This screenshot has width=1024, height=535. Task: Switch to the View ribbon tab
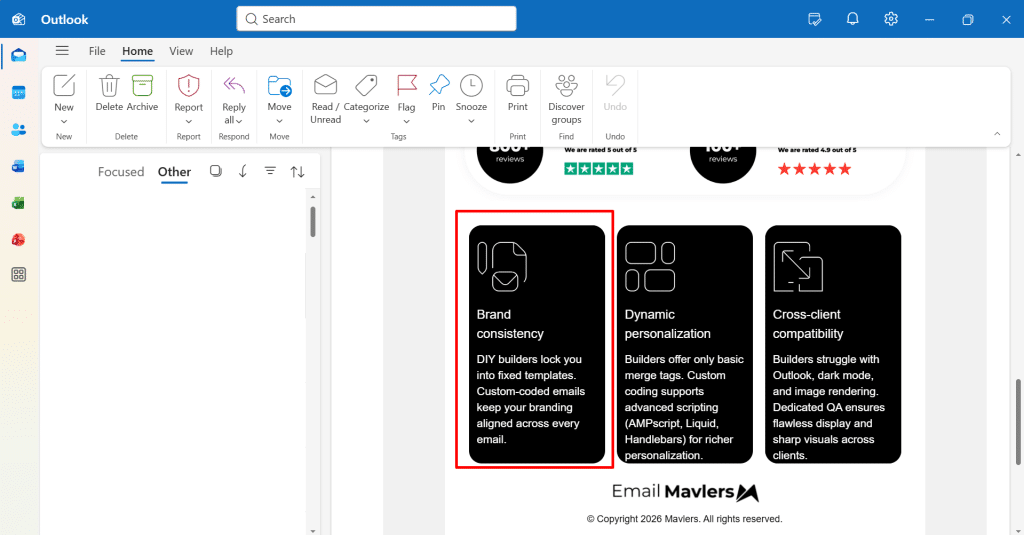(x=181, y=51)
